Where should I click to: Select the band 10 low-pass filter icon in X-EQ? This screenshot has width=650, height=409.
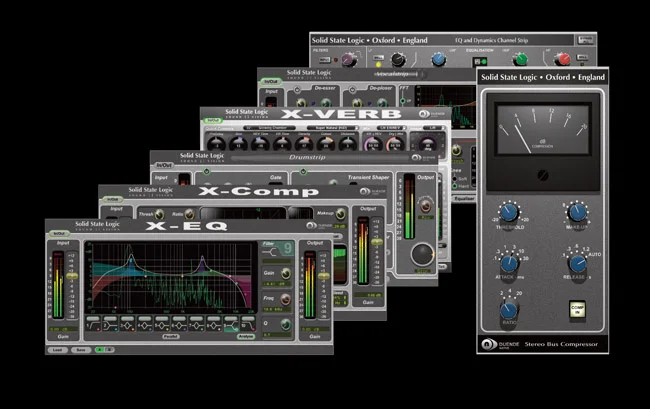click(x=248, y=324)
